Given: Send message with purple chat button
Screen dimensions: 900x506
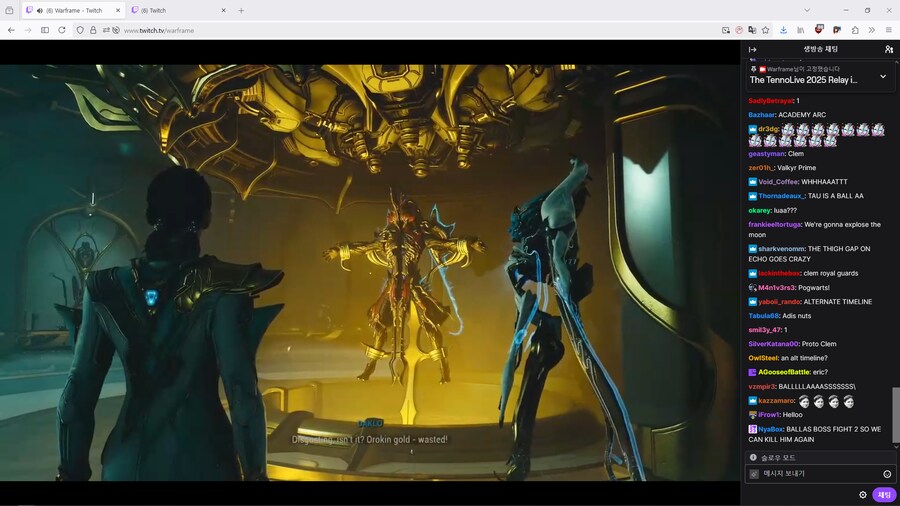Looking at the screenshot, I should pyautogui.click(x=885, y=495).
